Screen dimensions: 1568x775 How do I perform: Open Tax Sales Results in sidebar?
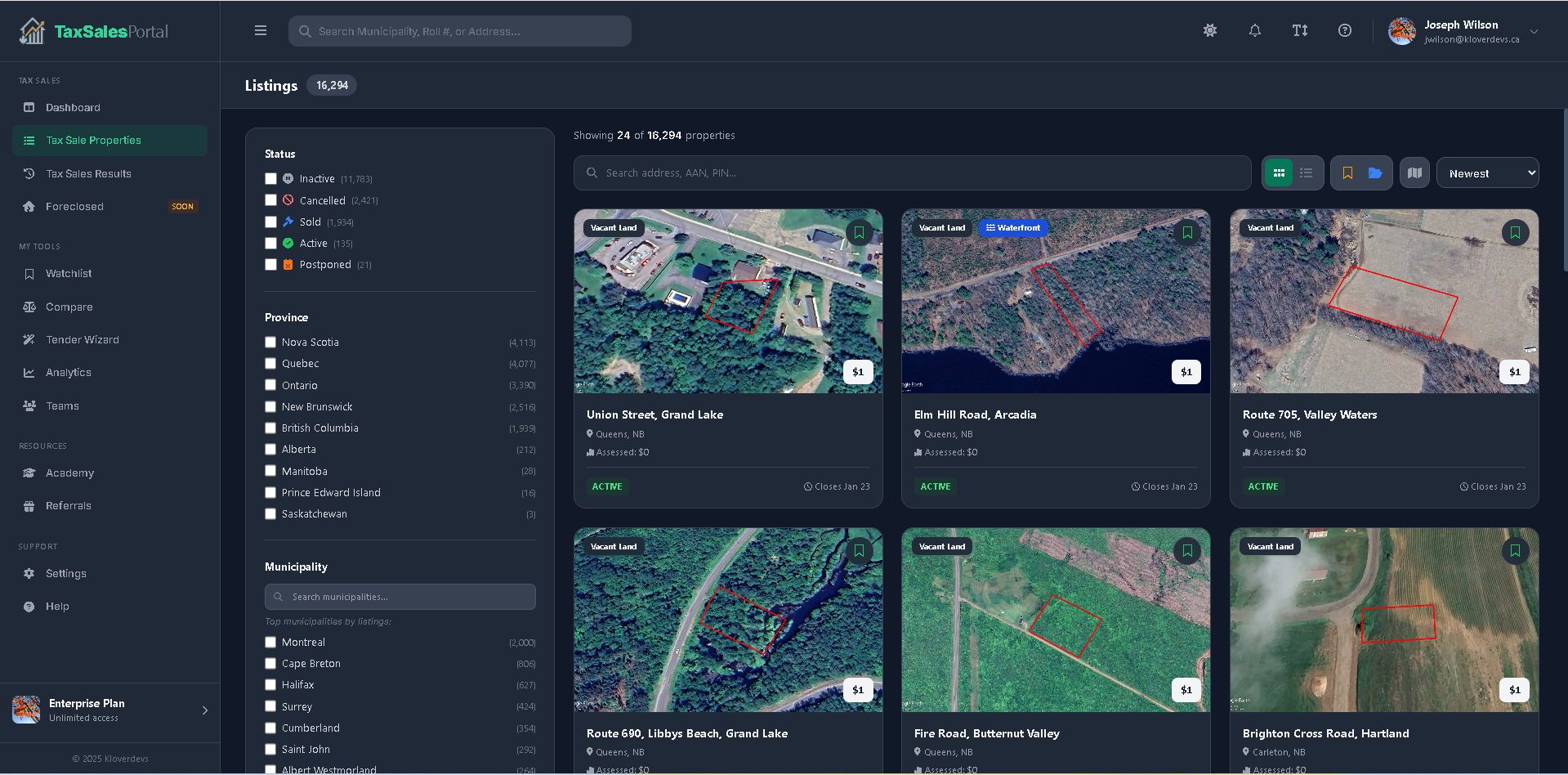tap(88, 174)
